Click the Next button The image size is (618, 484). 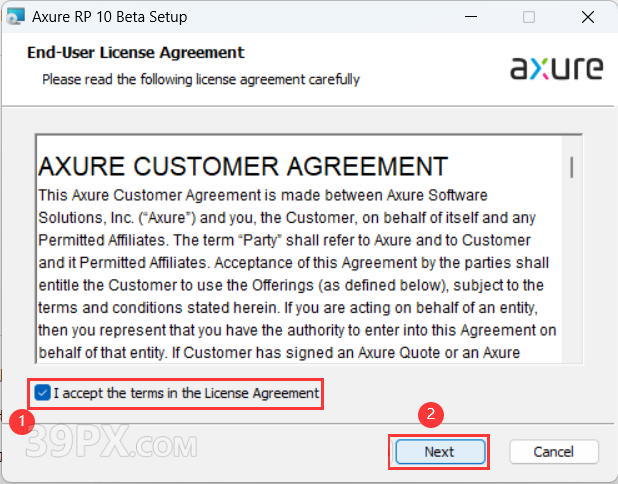(x=440, y=452)
